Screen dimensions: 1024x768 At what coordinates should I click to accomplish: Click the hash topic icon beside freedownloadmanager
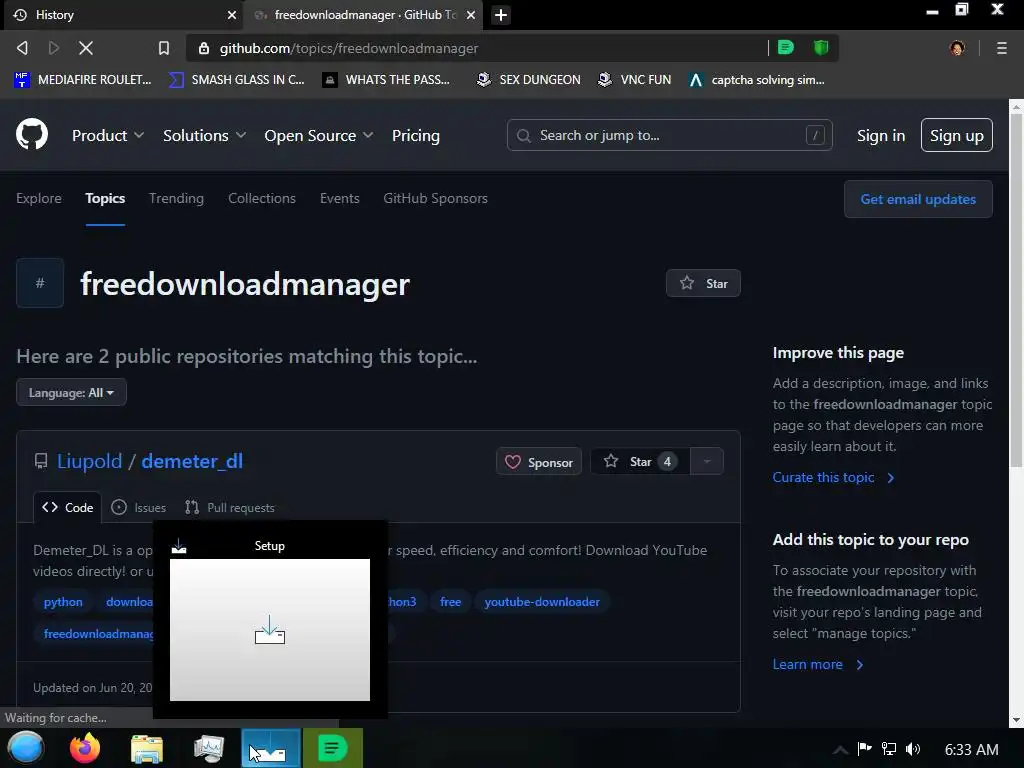(x=40, y=283)
